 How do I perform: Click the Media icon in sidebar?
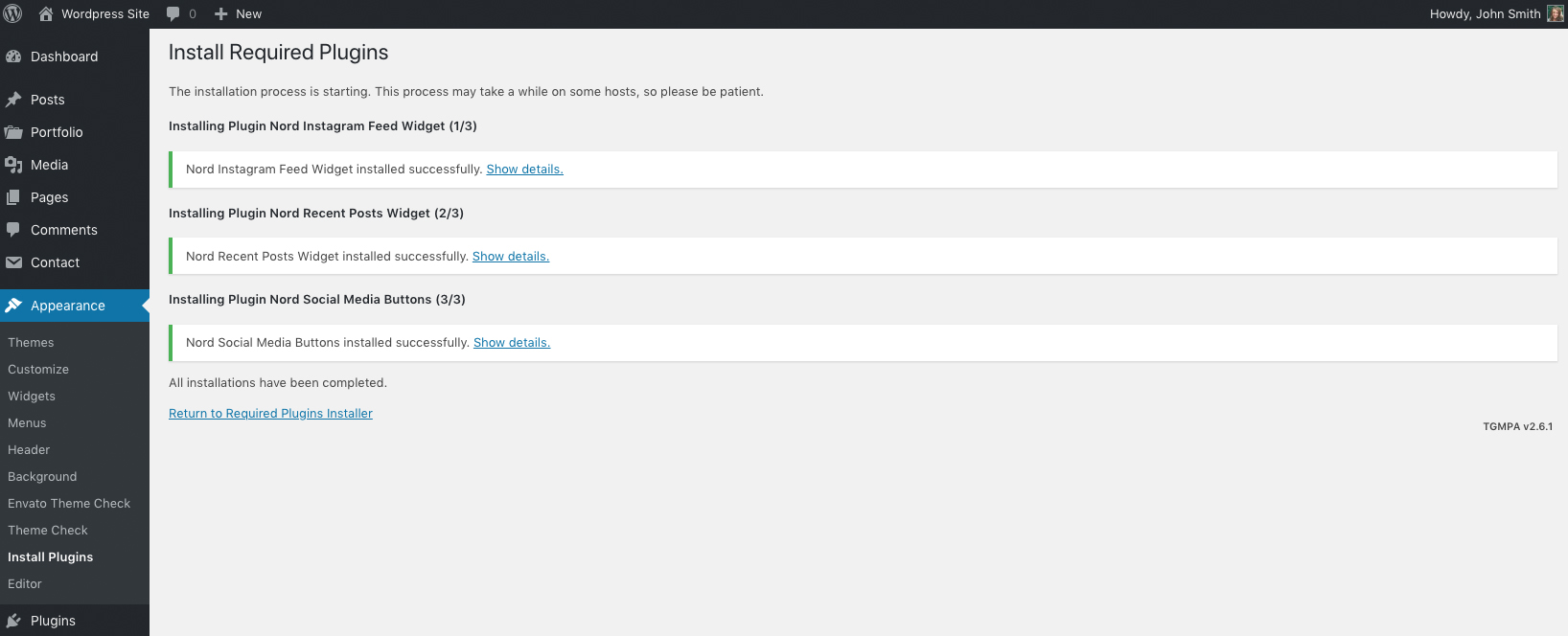pyautogui.click(x=13, y=165)
